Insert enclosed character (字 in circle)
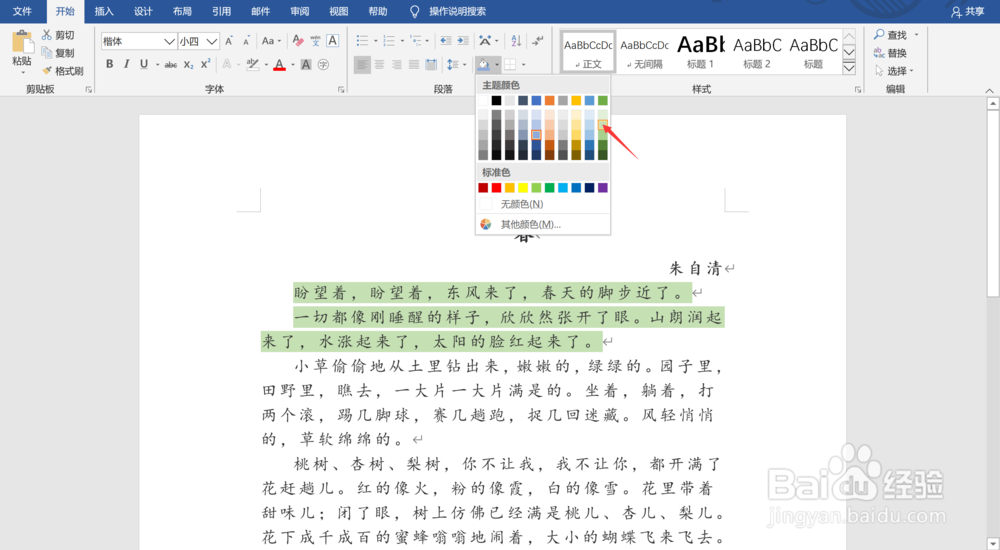Viewport: 1000px width, 550px height. pyautogui.click(x=323, y=64)
